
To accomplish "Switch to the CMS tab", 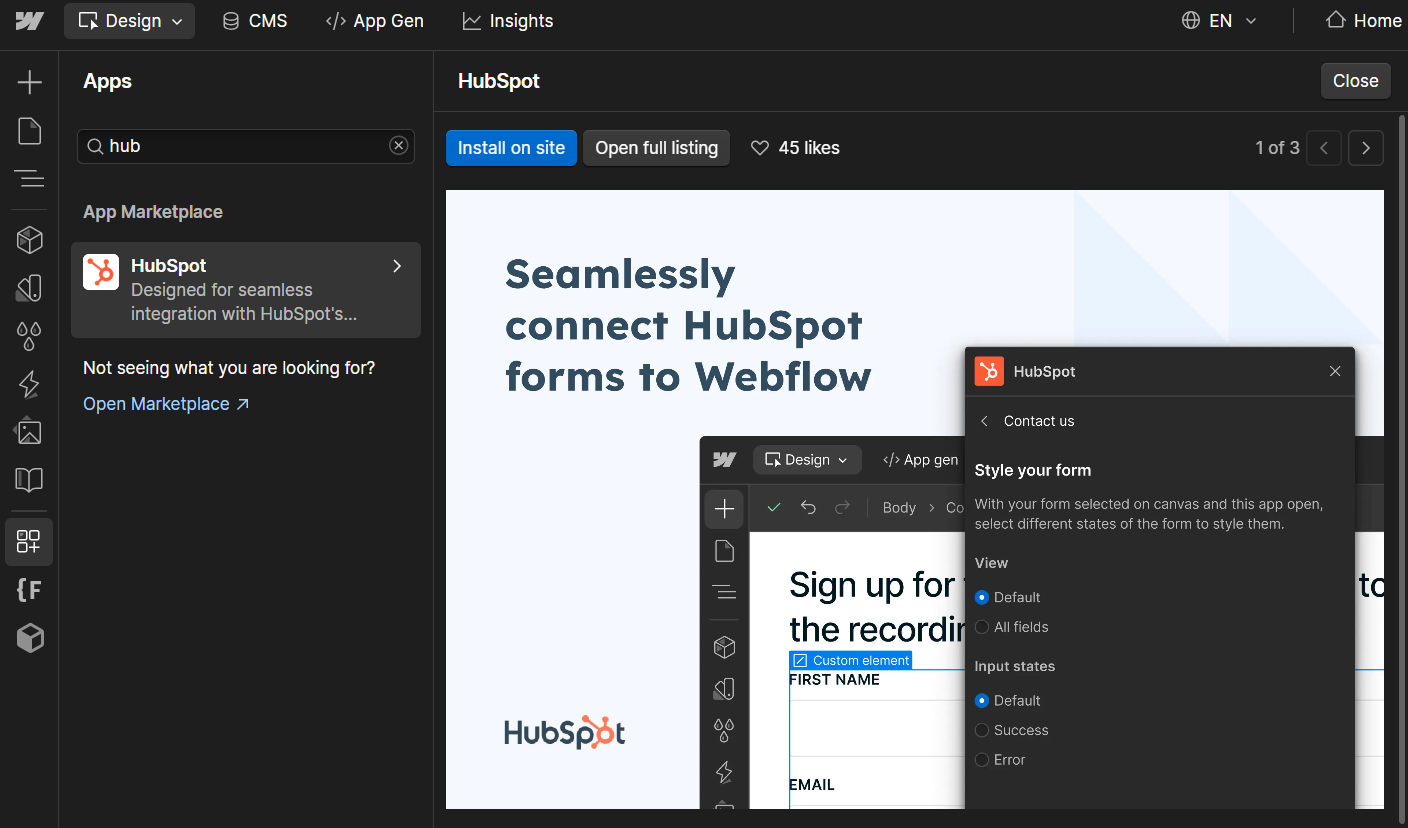I will point(254,20).
